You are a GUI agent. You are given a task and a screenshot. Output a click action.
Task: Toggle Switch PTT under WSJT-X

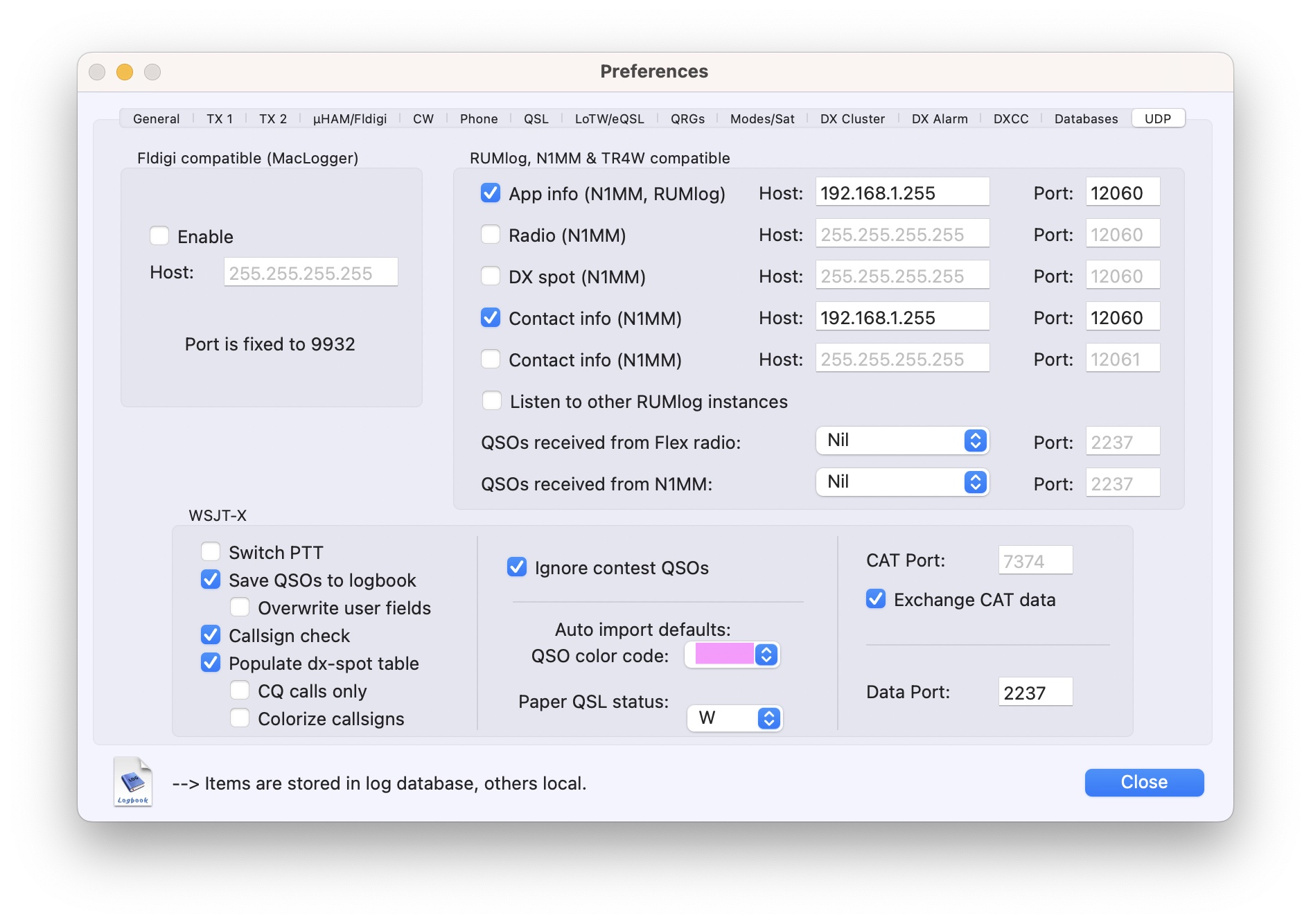[x=211, y=552]
